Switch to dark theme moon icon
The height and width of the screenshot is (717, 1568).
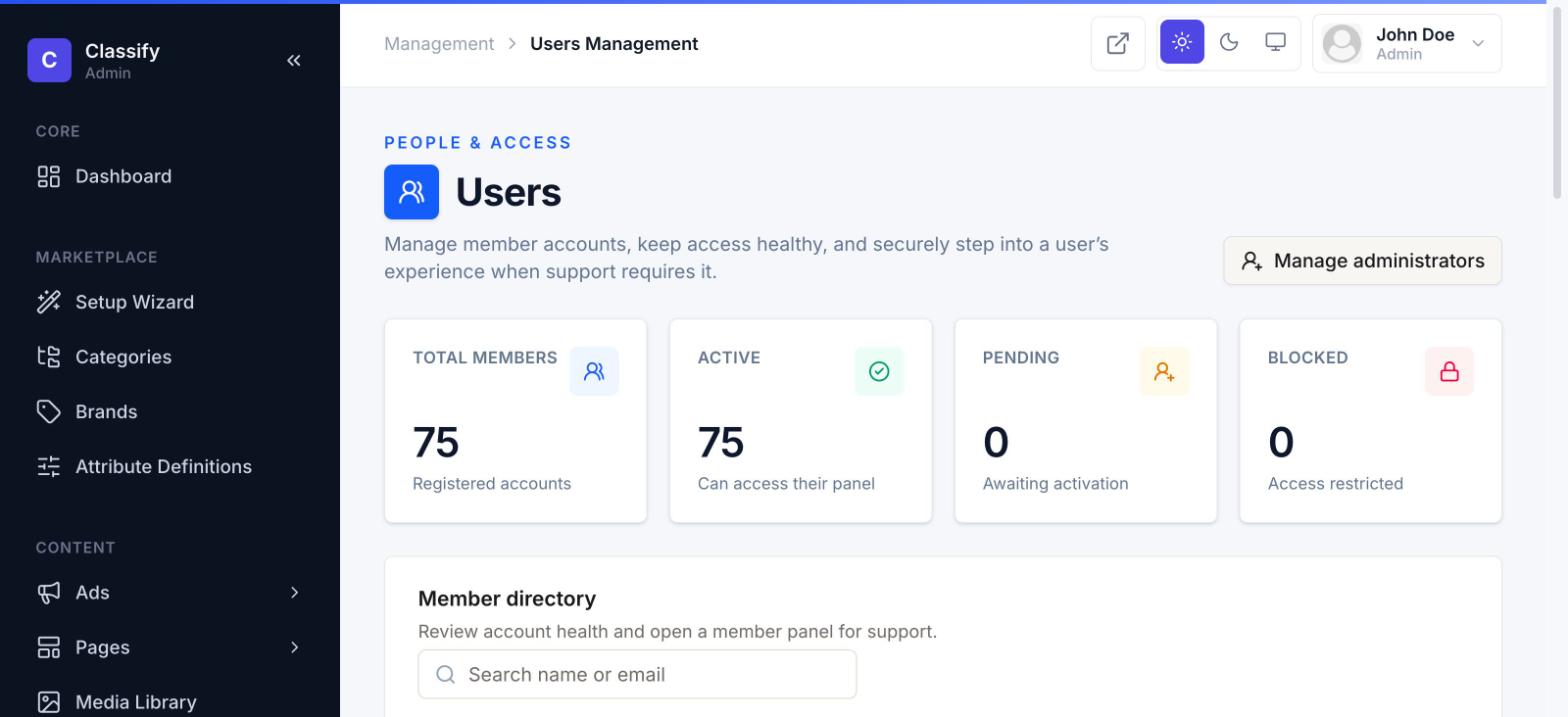coord(1229,42)
